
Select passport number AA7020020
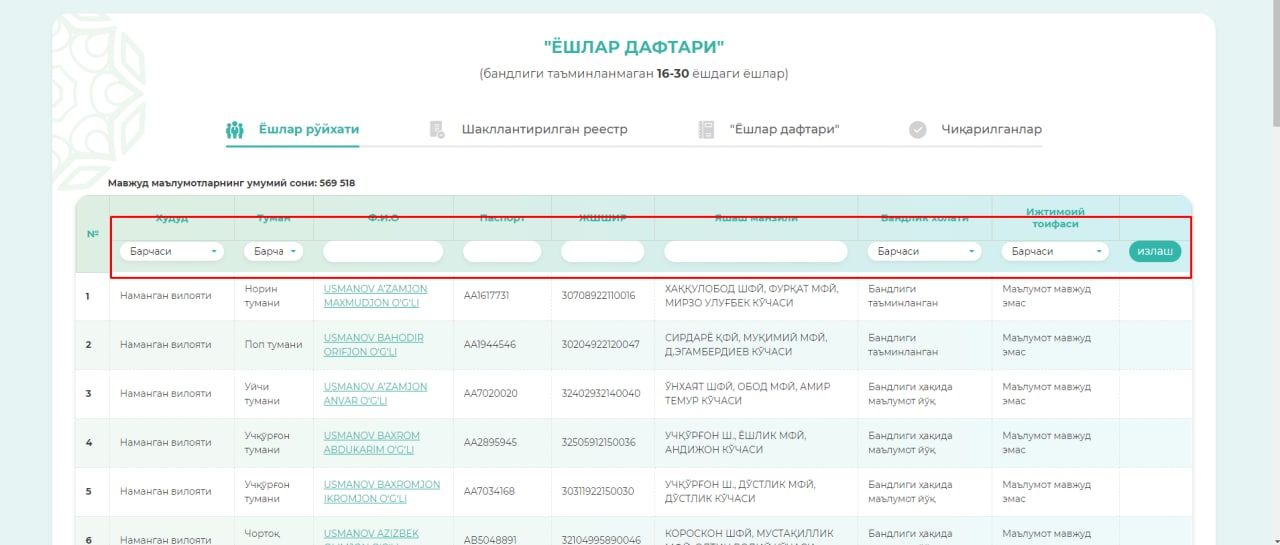tap(491, 394)
